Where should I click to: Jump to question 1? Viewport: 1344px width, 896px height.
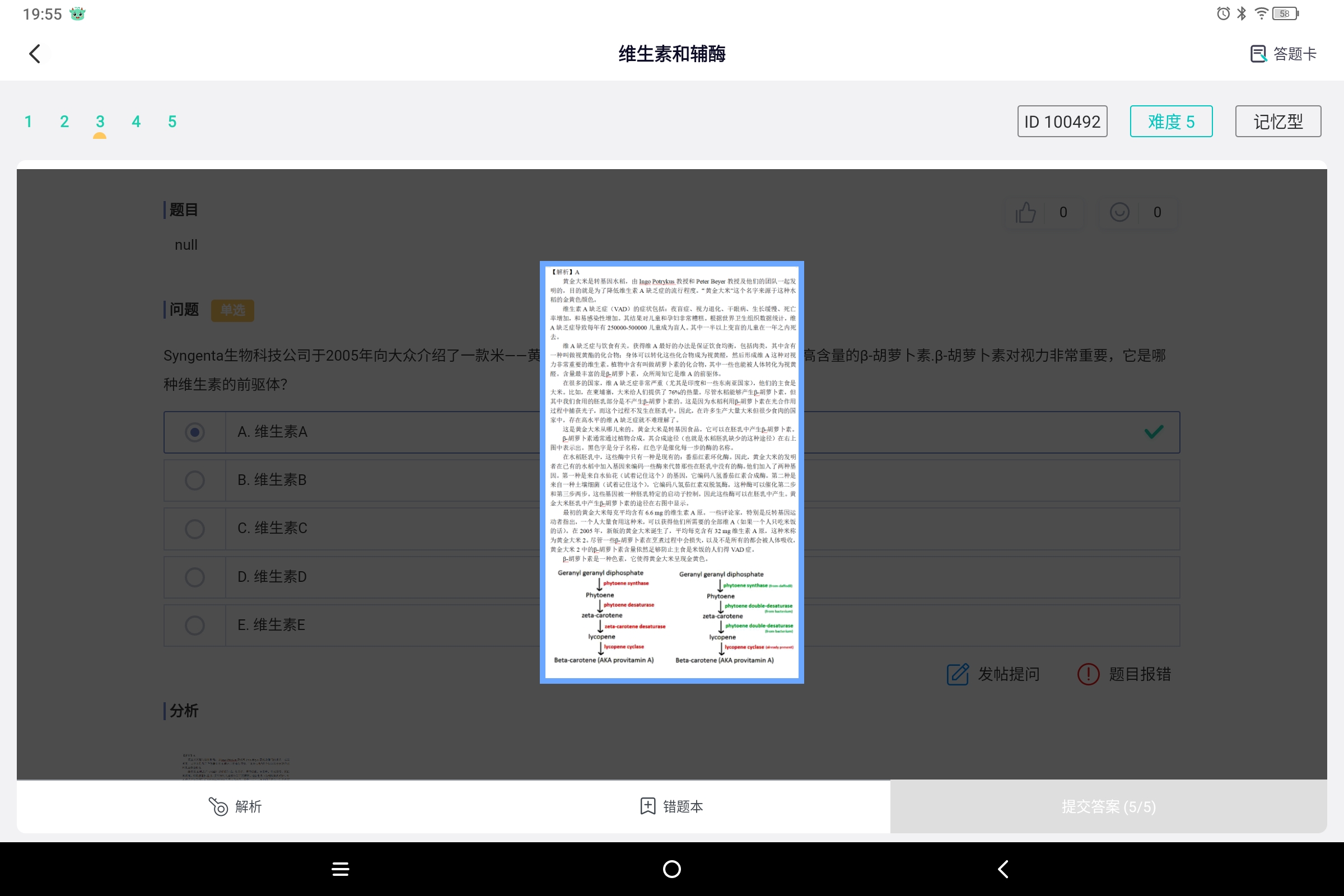29,121
